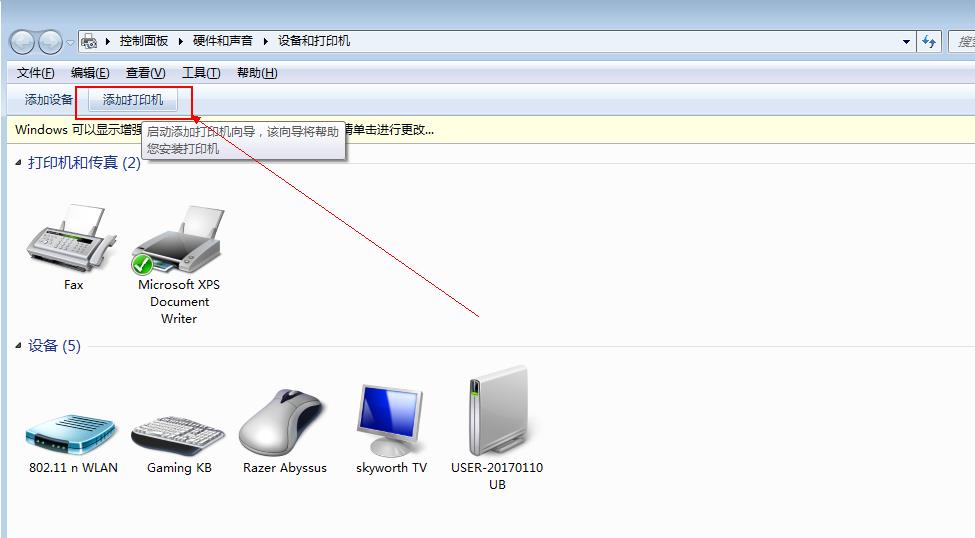Click the refresh button beside address bar
The image size is (975, 538).
click(929, 42)
